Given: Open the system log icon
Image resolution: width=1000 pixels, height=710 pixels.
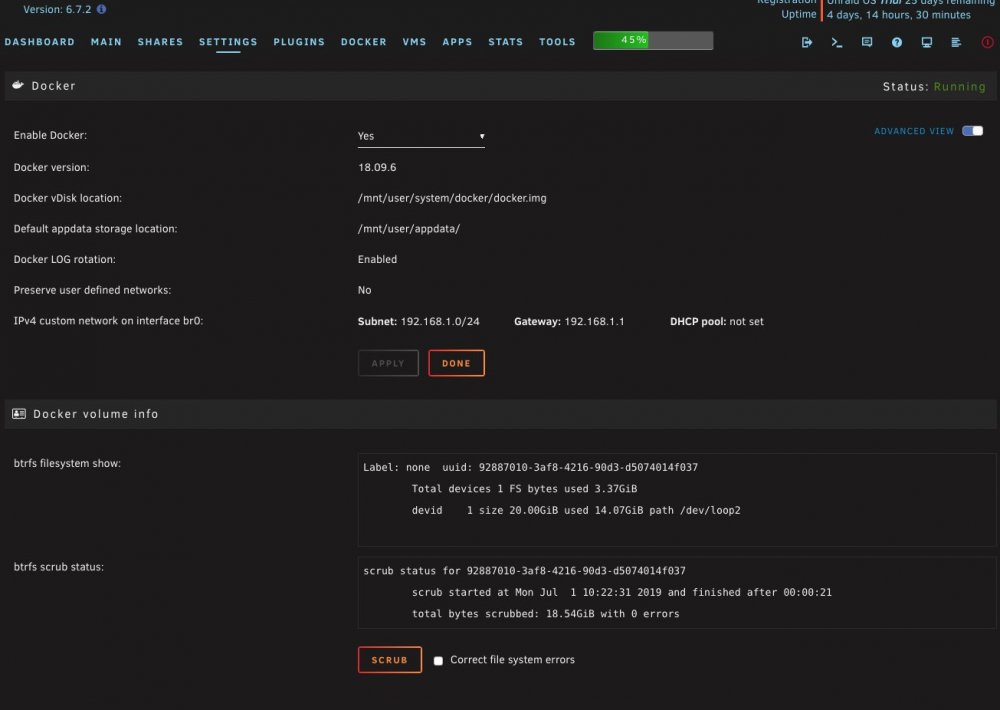Looking at the screenshot, I should [956, 42].
